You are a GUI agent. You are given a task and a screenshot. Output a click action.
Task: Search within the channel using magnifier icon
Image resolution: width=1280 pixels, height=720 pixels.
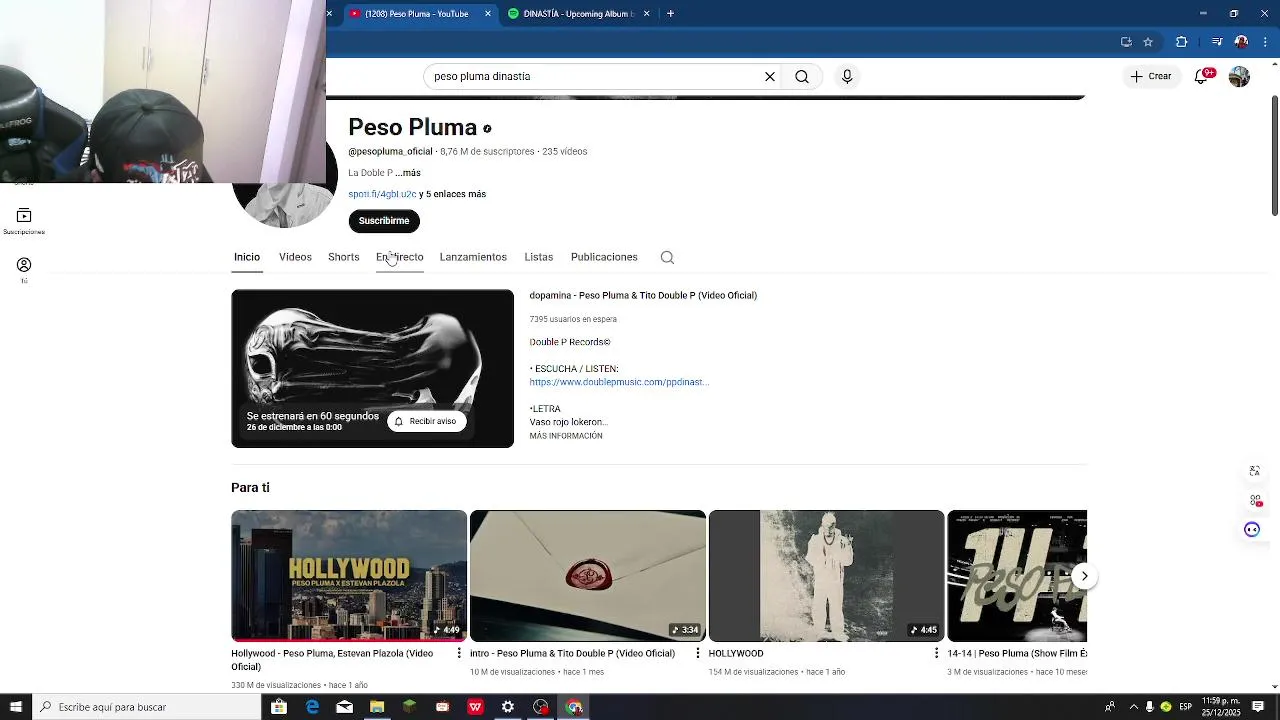[x=667, y=257]
